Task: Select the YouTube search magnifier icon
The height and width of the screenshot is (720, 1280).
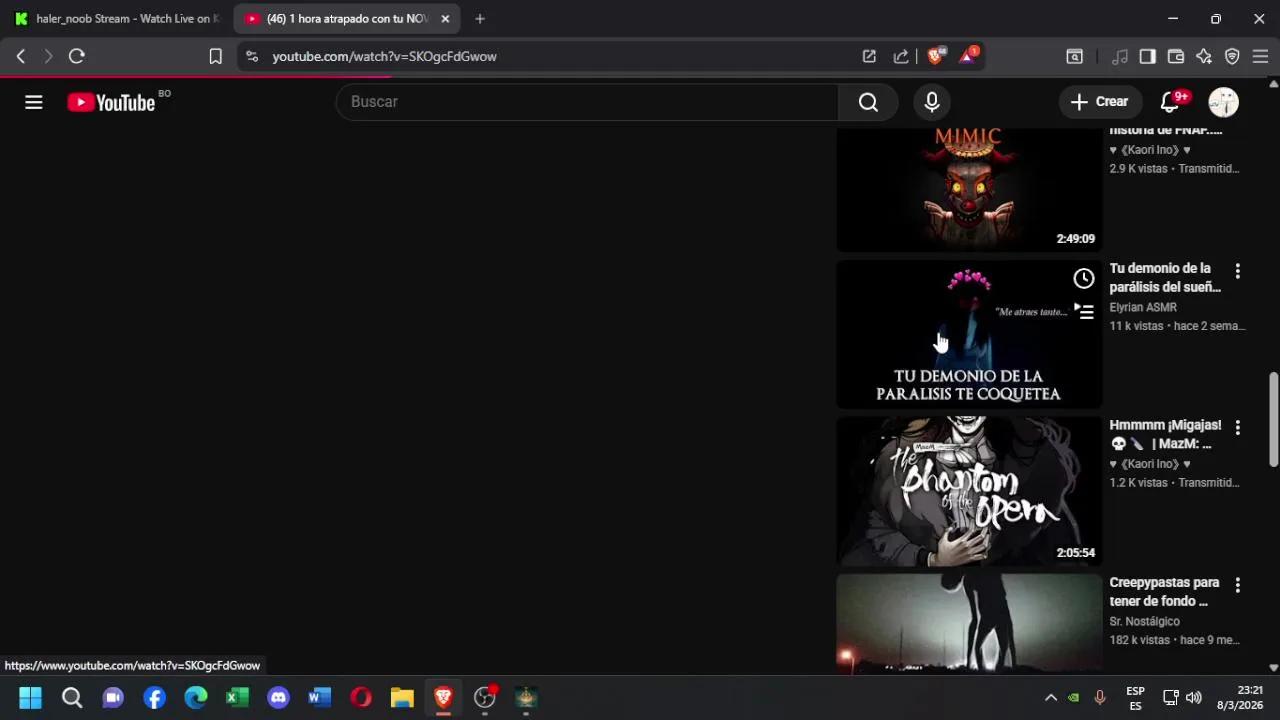Action: [867, 101]
